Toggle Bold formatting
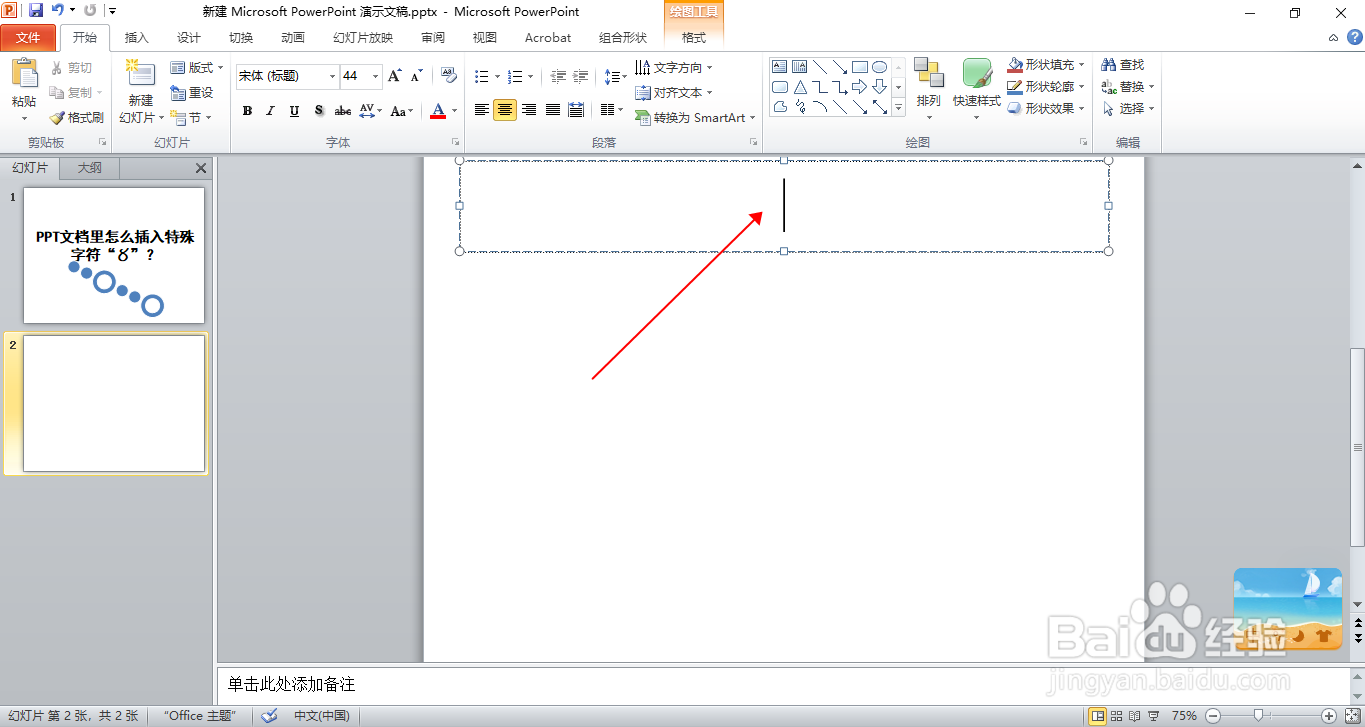The image size is (1365, 727). tap(247, 111)
